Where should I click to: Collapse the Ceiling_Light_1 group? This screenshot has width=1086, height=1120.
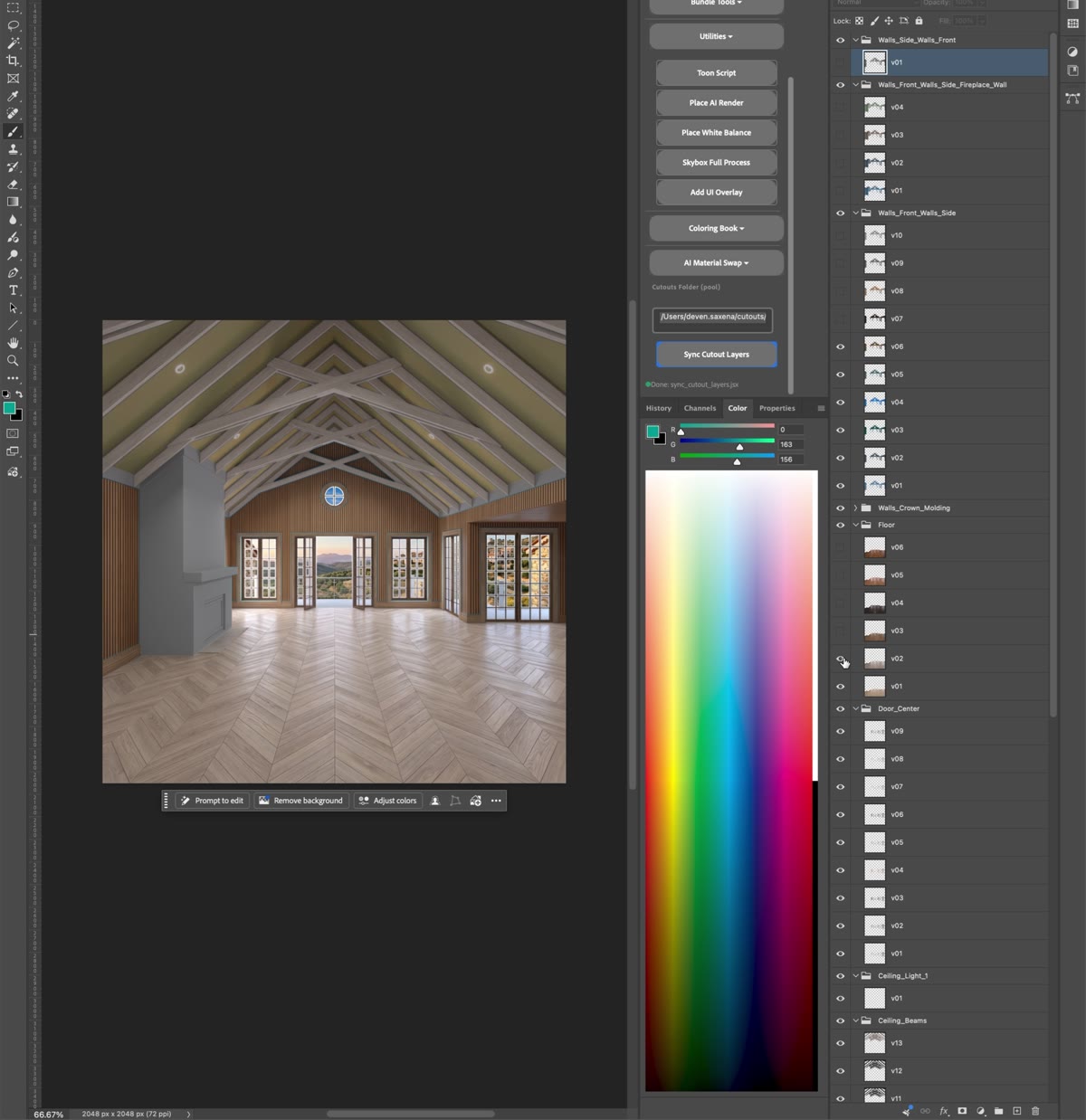pyautogui.click(x=855, y=976)
